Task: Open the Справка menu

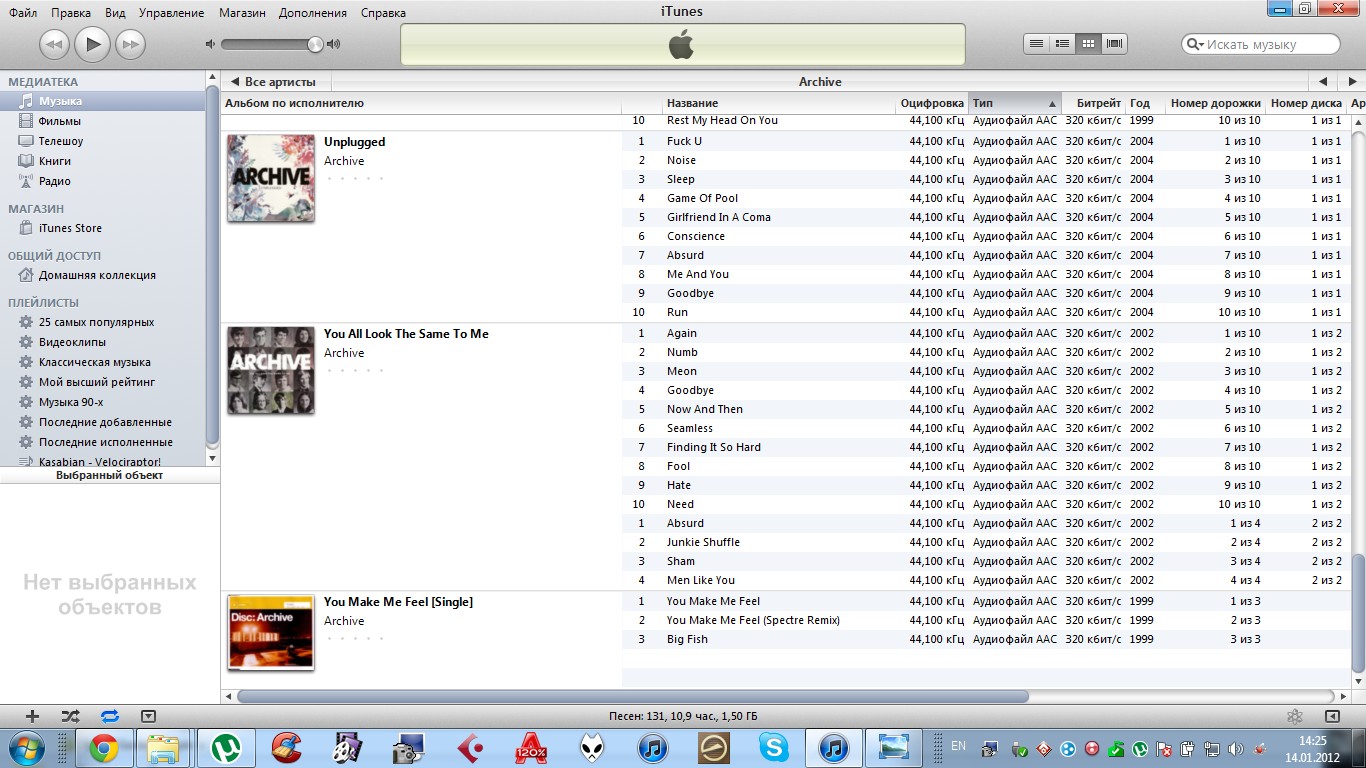Action: pyautogui.click(x=381, y=13)
